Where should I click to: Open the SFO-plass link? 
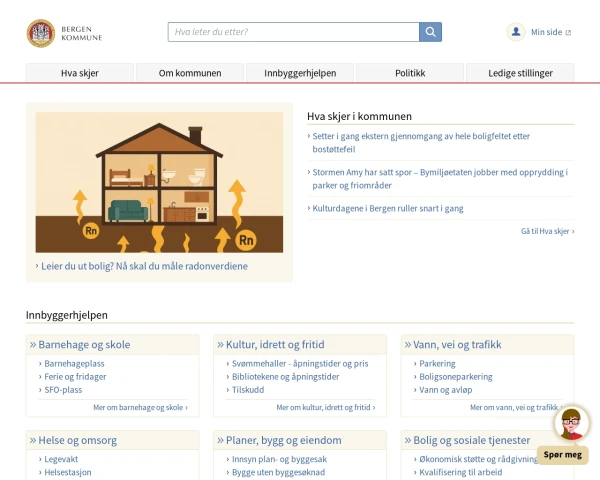pyautogui.click(x=63, y=390)
